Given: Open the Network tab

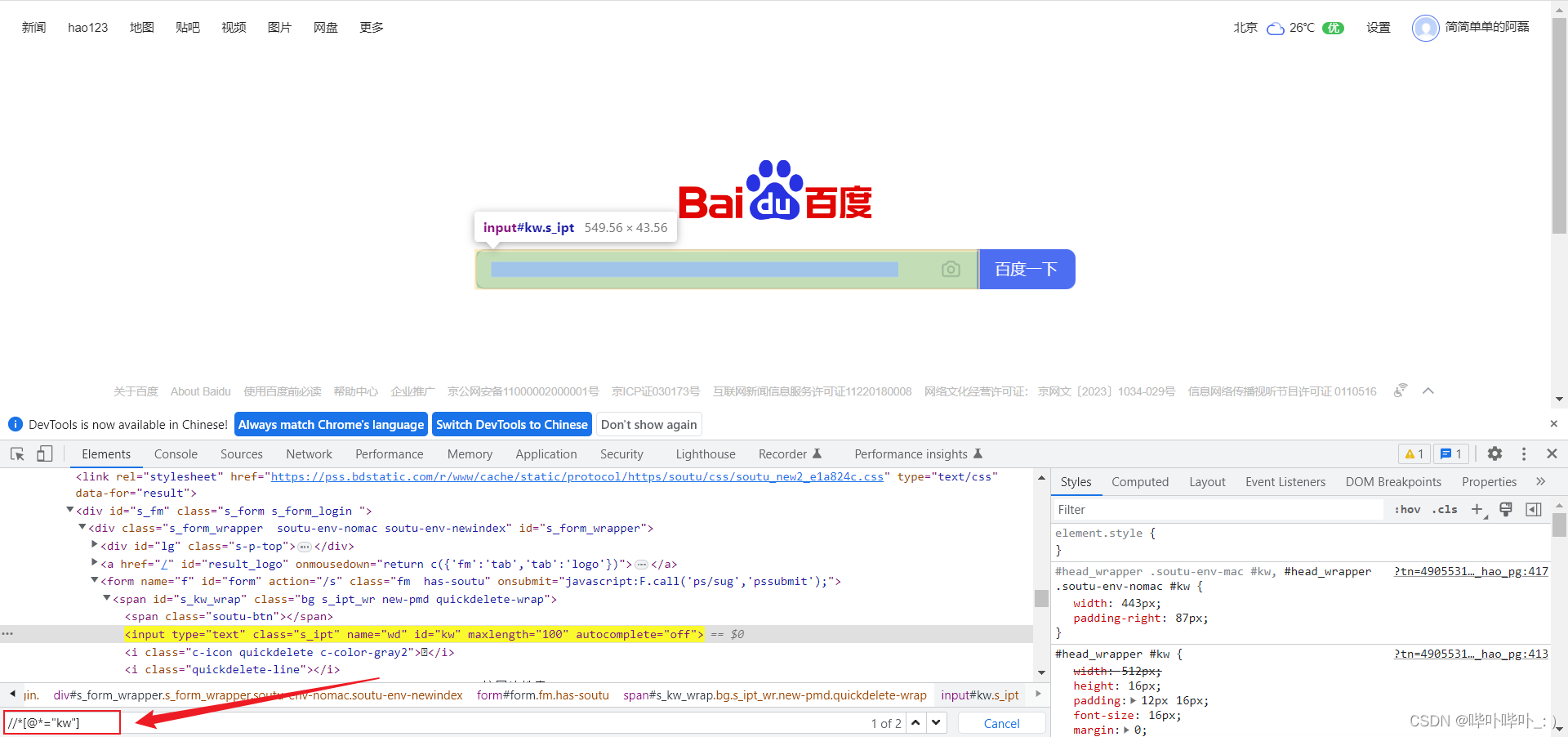Looking at the screenshot, I should point(309,454).
